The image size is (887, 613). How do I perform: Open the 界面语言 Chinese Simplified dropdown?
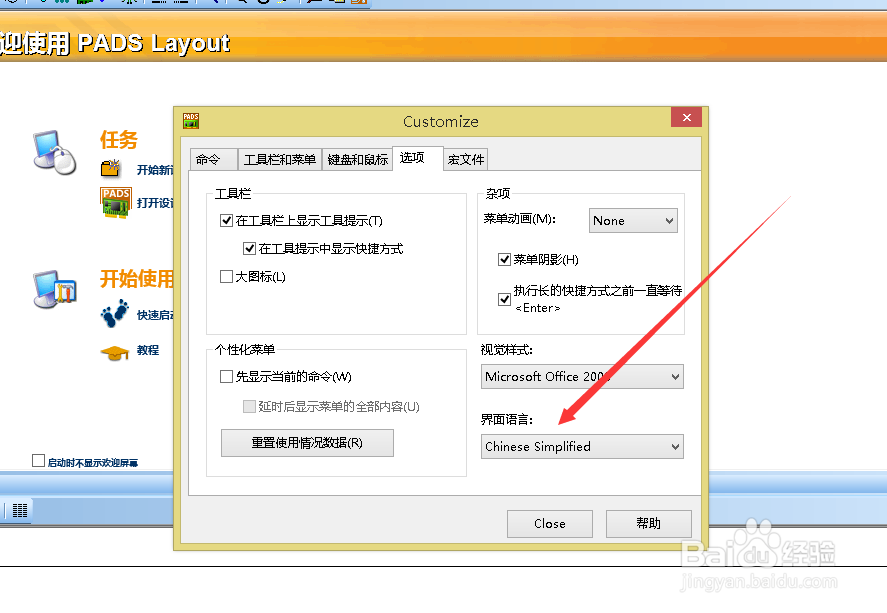click(582, 447)
